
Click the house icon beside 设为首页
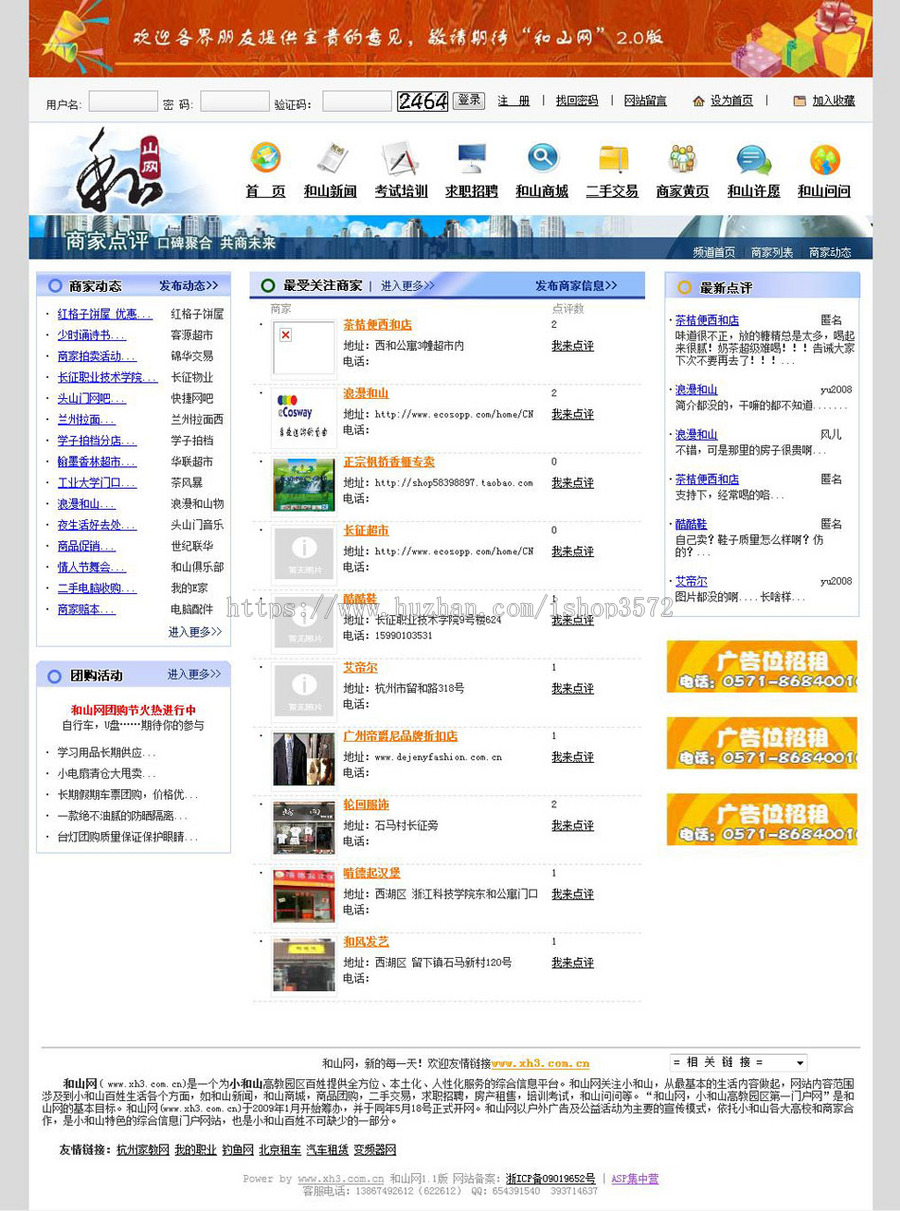pyautogui.click(x=698, y=101)
